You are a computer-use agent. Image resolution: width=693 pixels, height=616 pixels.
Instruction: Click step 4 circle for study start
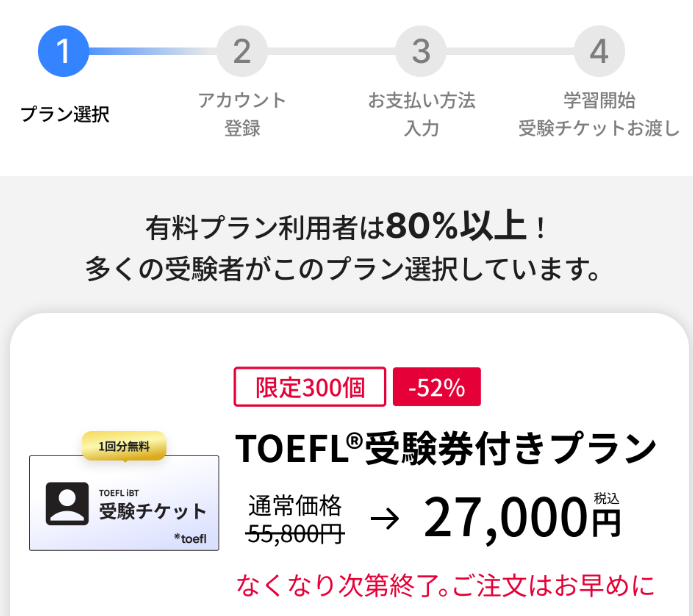pyautogui.click(x=599, y=51)
